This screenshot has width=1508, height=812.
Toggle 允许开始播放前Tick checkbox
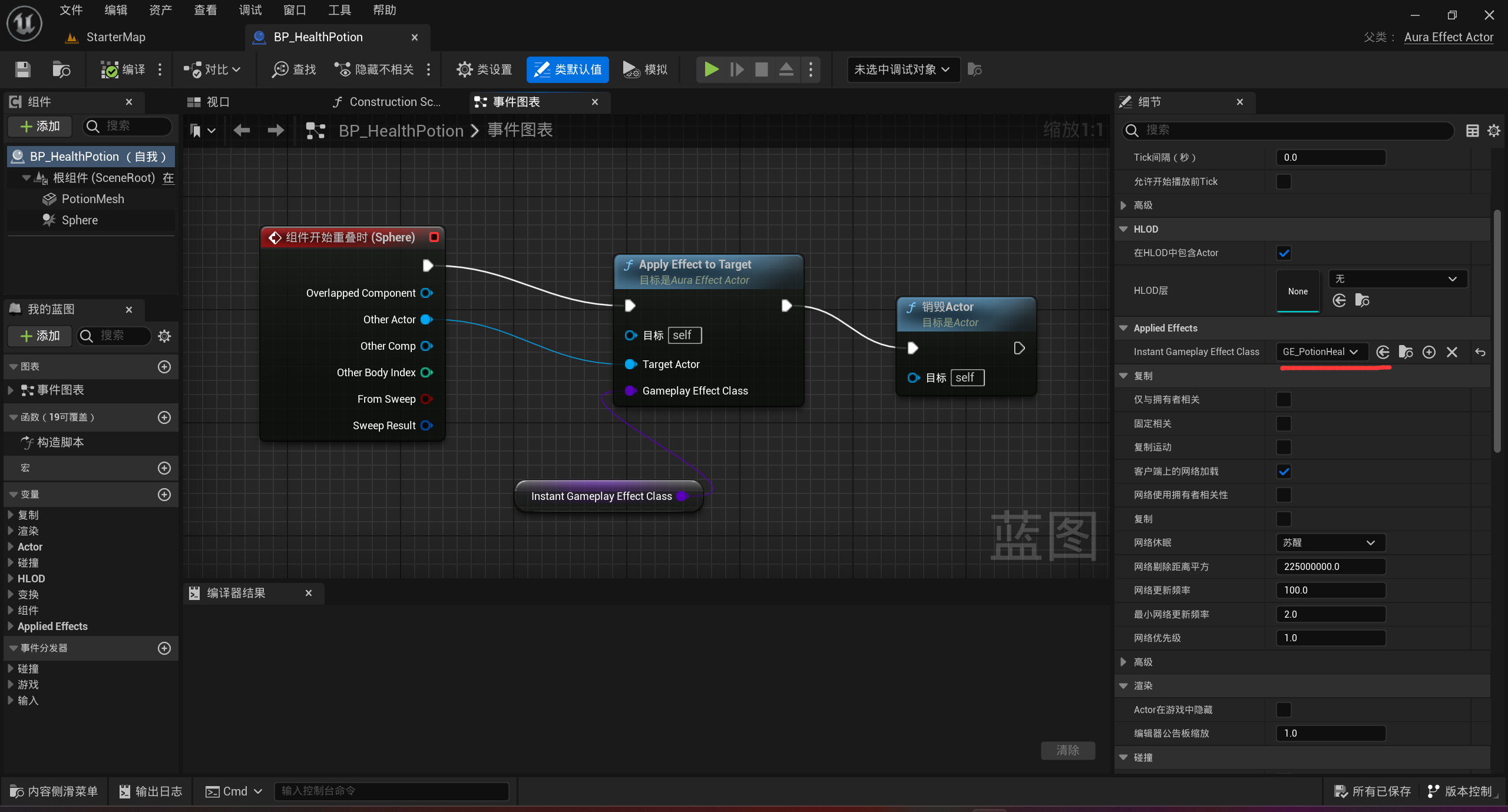tap(1284, 181)
